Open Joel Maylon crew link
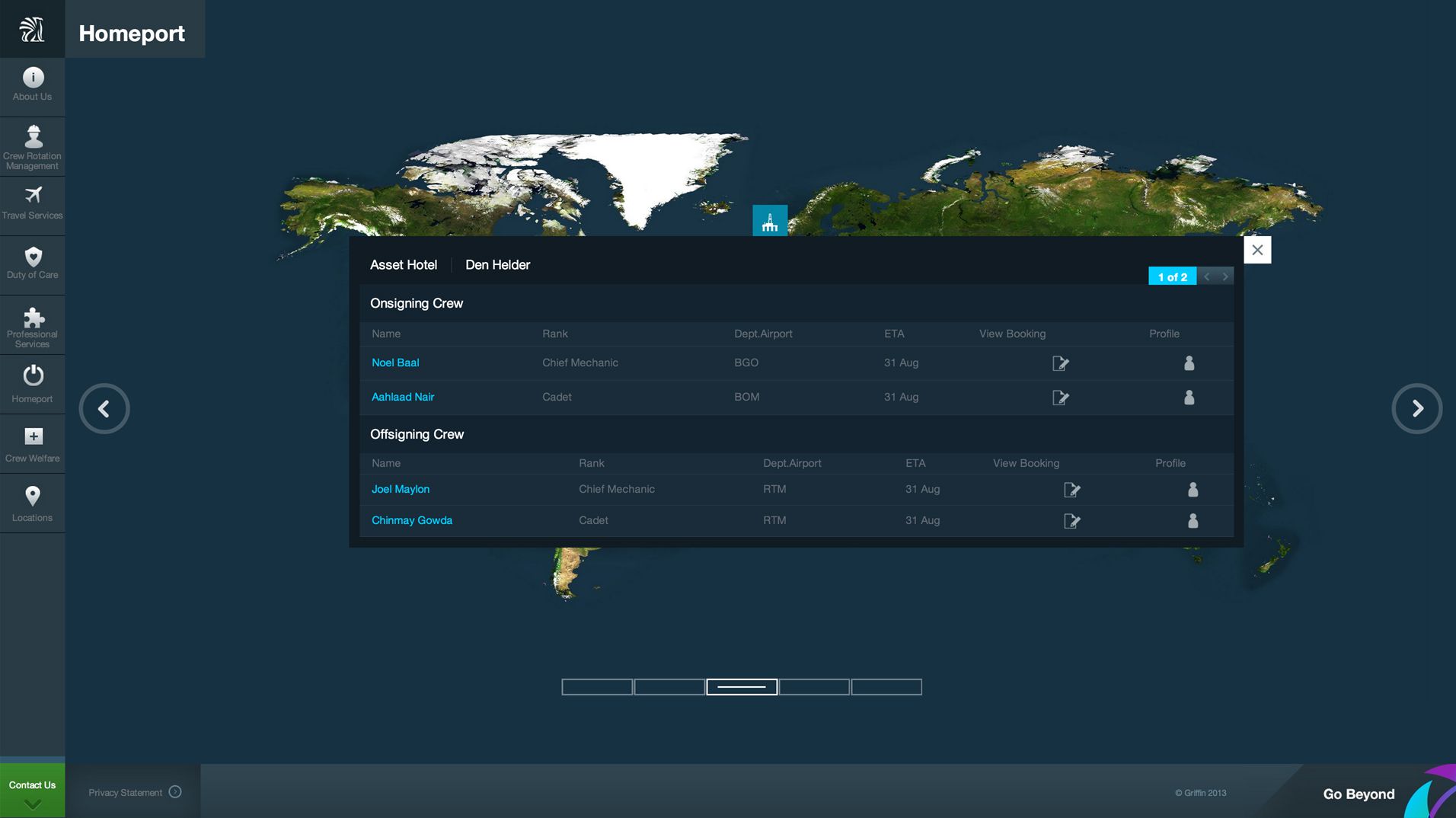 pyautogui.click(x=401, y=489)
